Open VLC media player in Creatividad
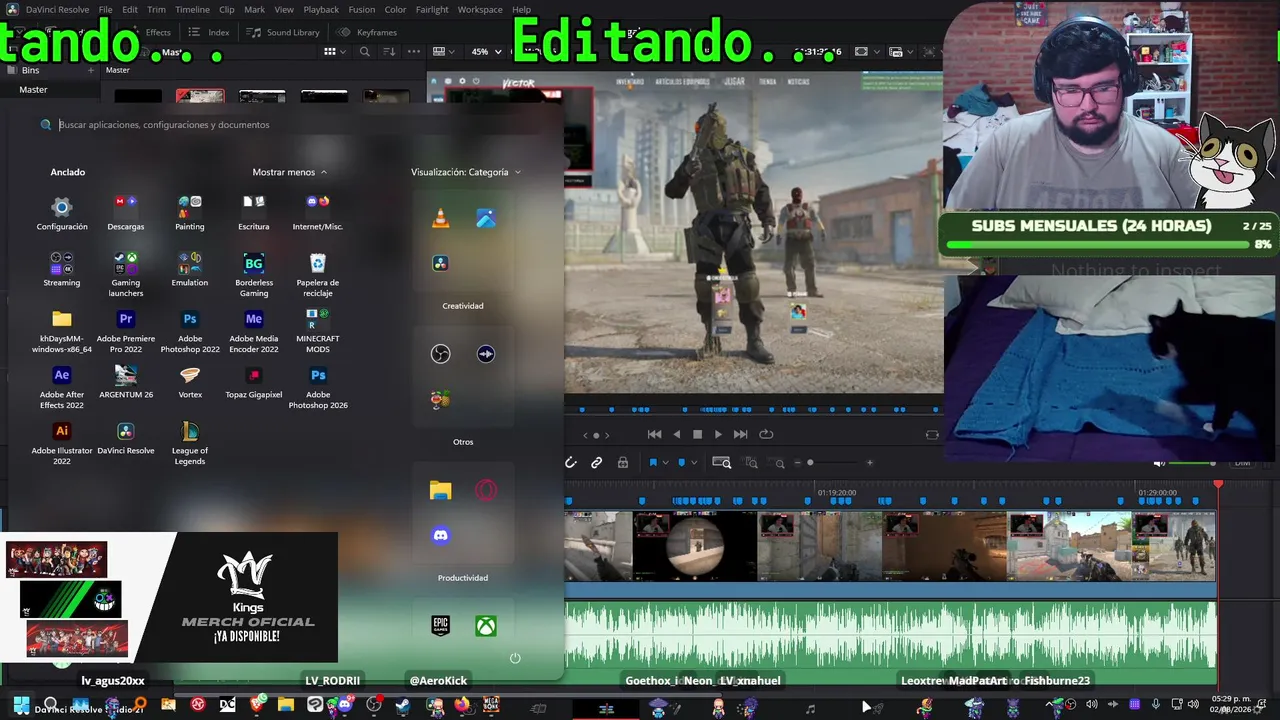1280x720 pixels. point(441,218)
